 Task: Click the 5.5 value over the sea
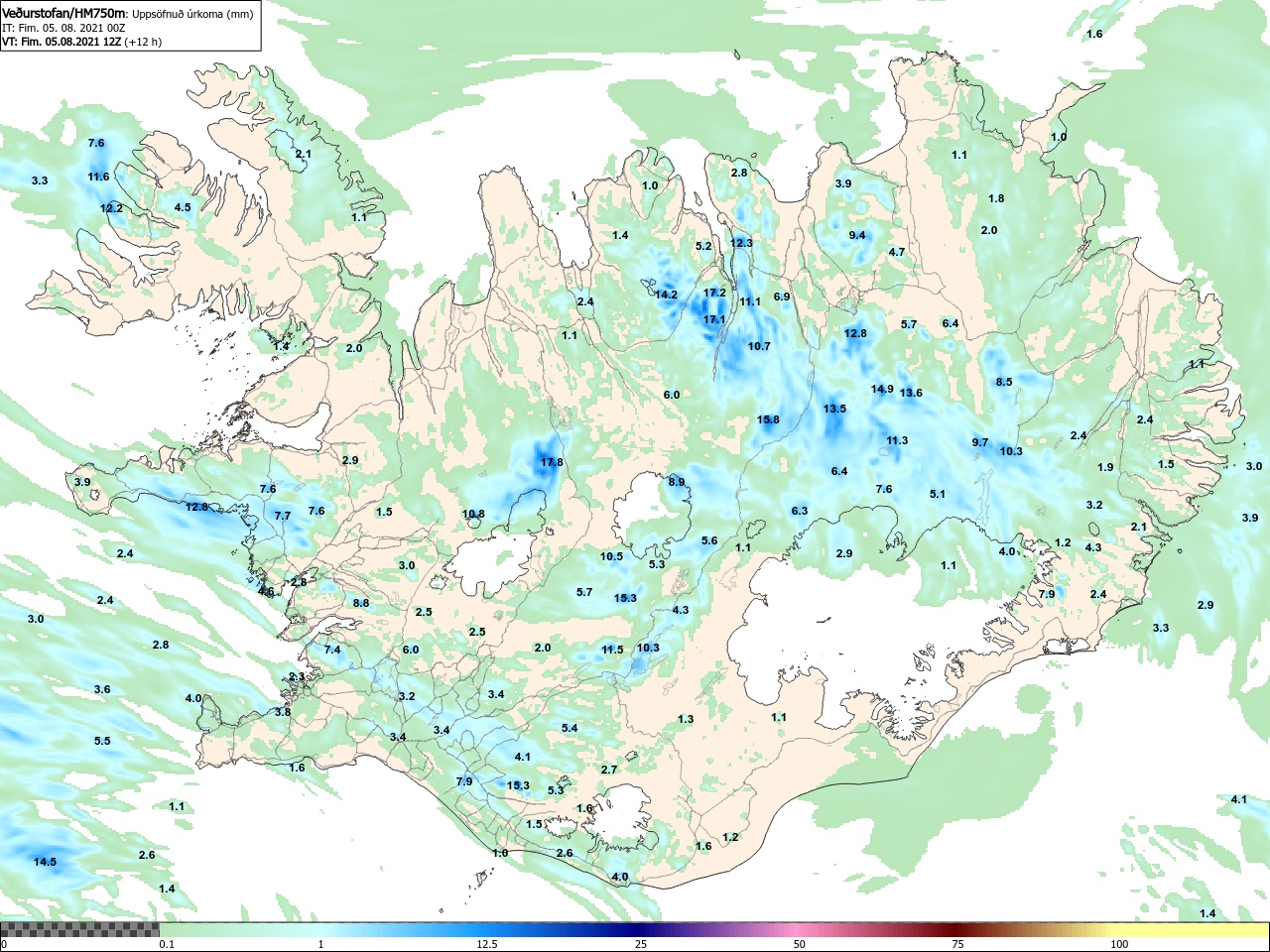pyautogui.click(x=102, y=741)
